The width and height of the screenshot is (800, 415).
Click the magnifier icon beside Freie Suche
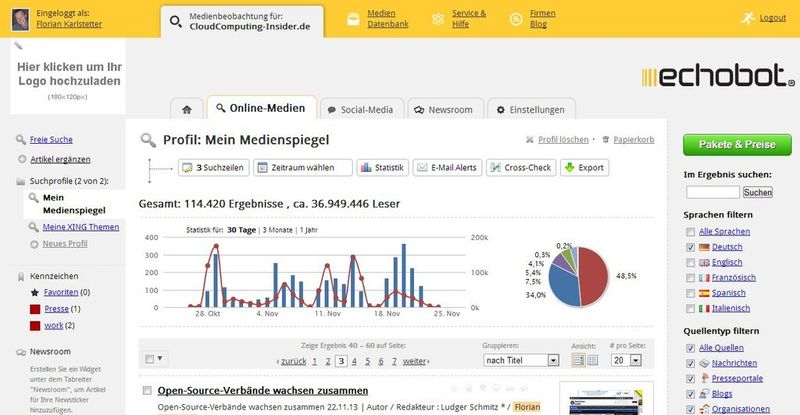pos(21,139)
